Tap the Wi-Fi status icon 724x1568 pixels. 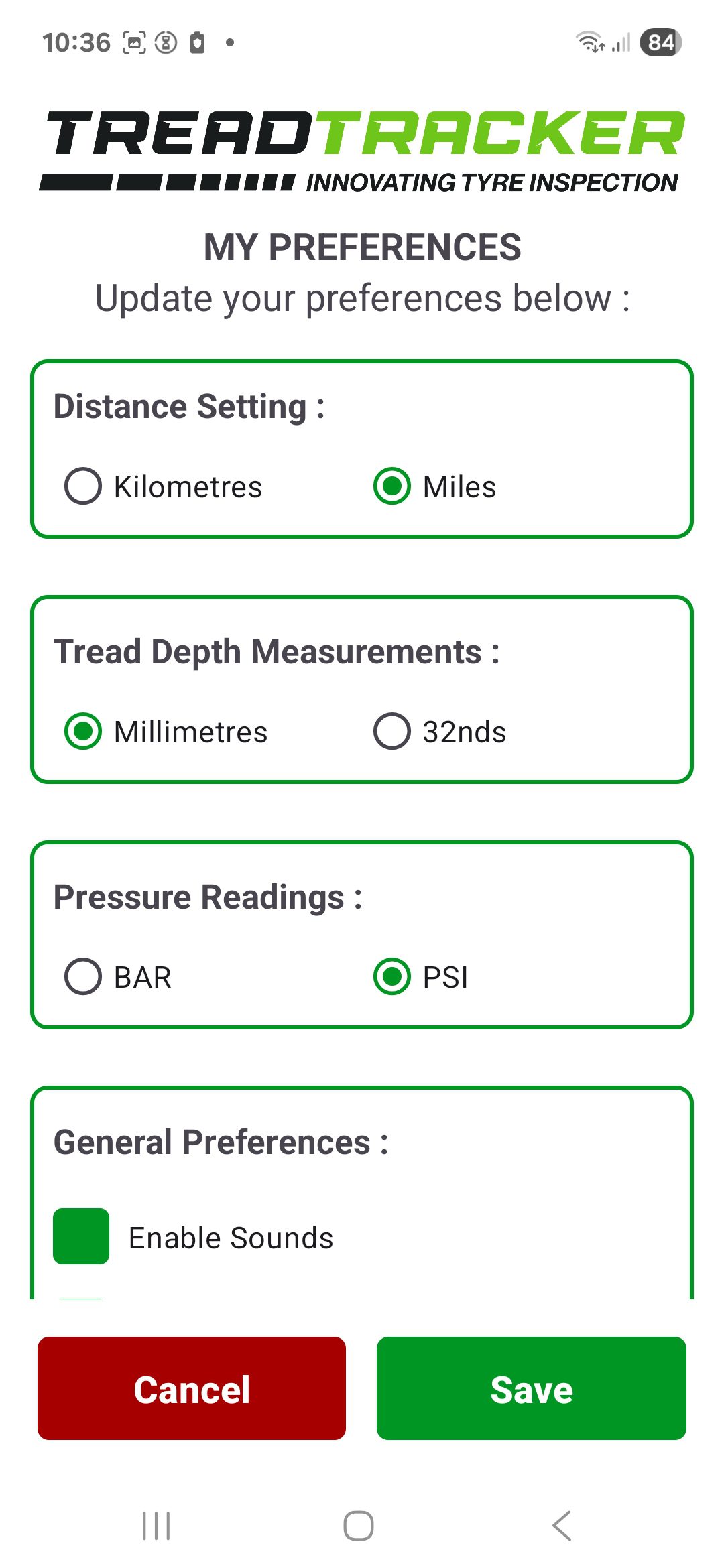coord(590,42)
